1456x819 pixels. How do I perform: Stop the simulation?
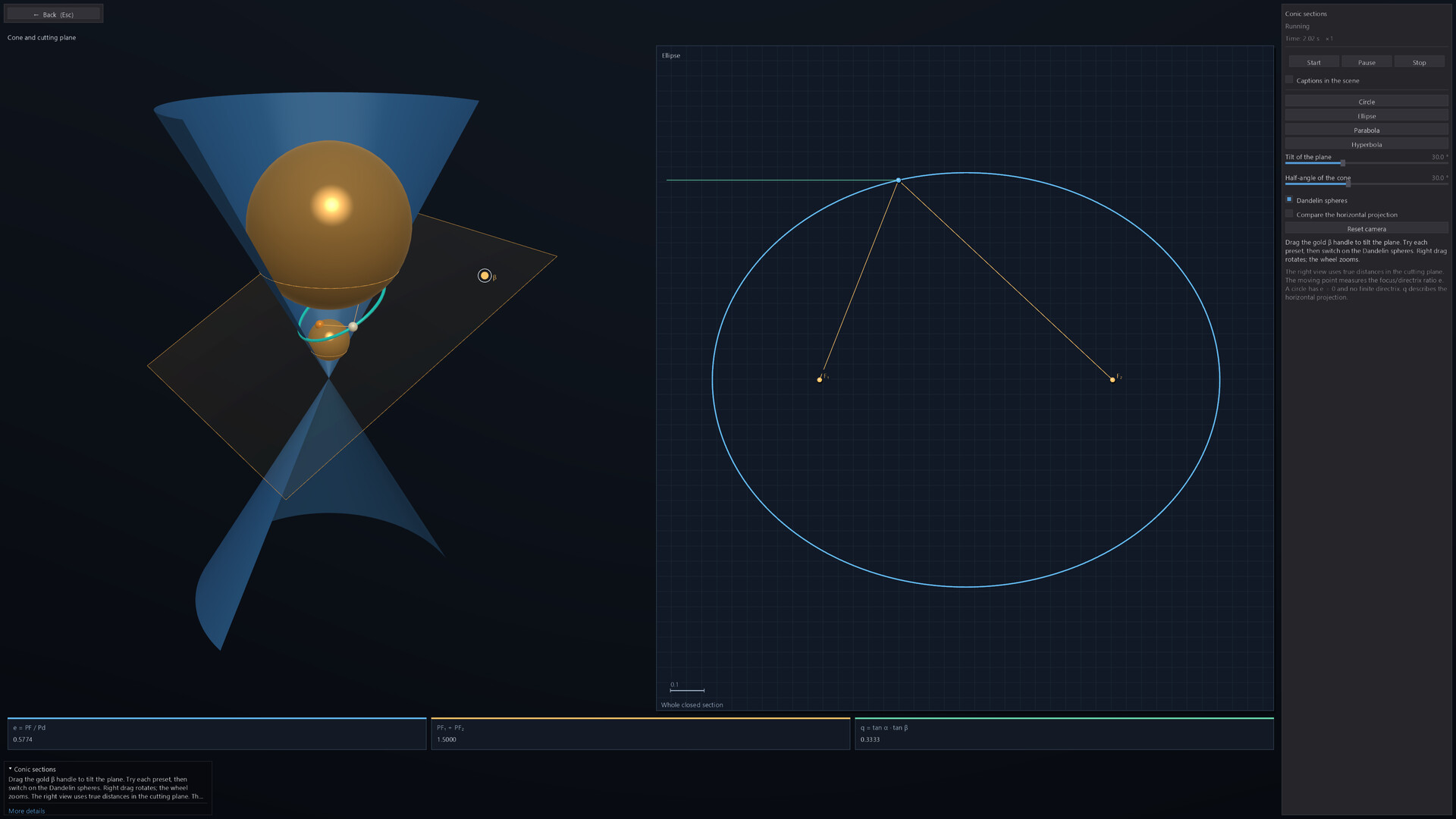click(1419, 62)
